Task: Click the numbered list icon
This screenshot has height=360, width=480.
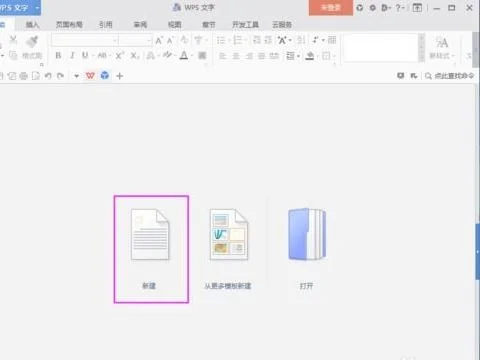Action: click(x=238, y=40)
